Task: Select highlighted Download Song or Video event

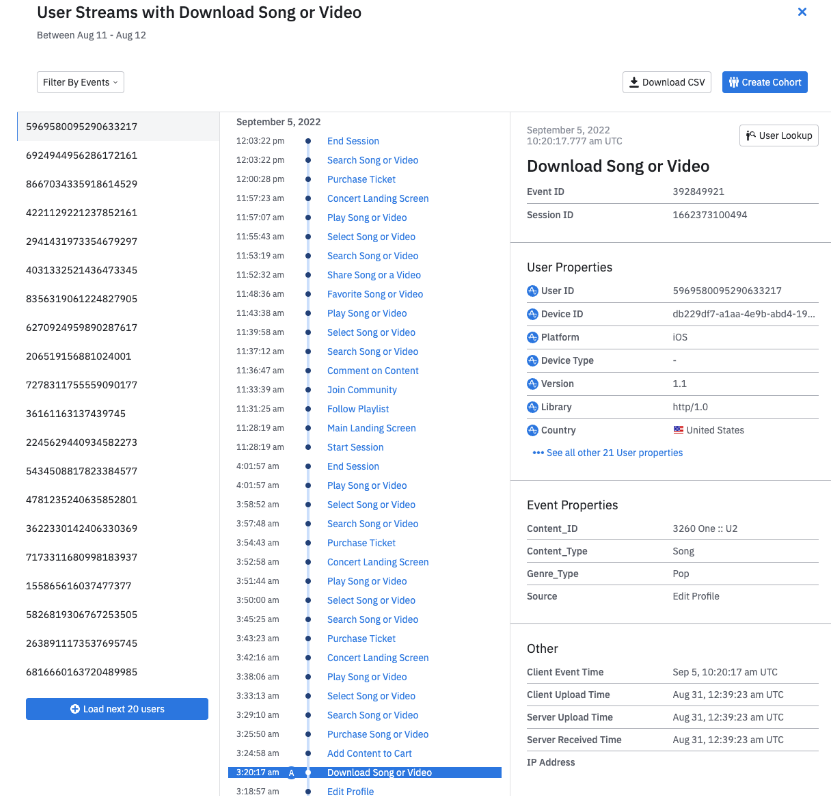Action: 365,772
